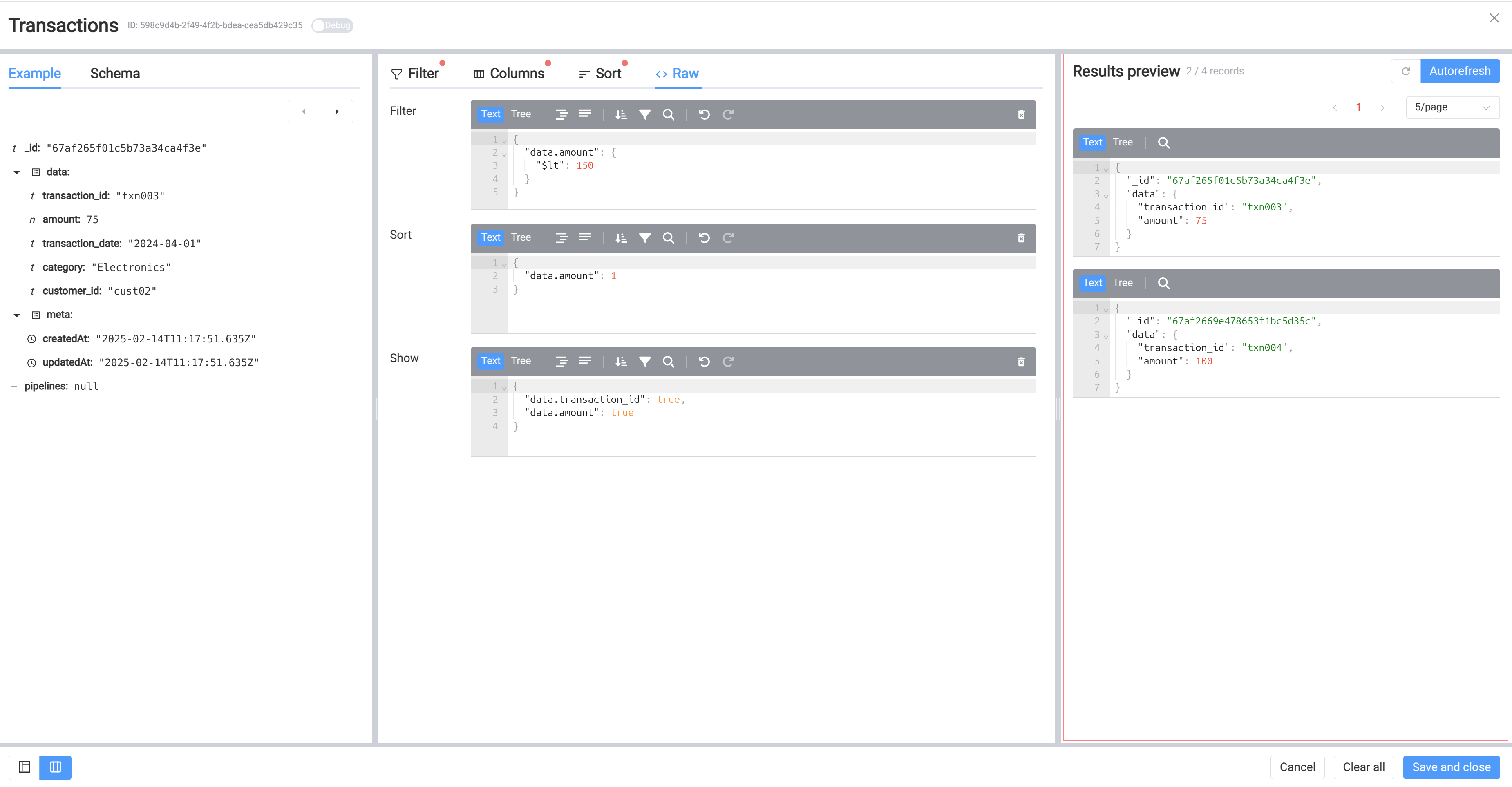Click the search icon in Sort toolbar
Viewport: 1512px width, 787px height.
668,238
